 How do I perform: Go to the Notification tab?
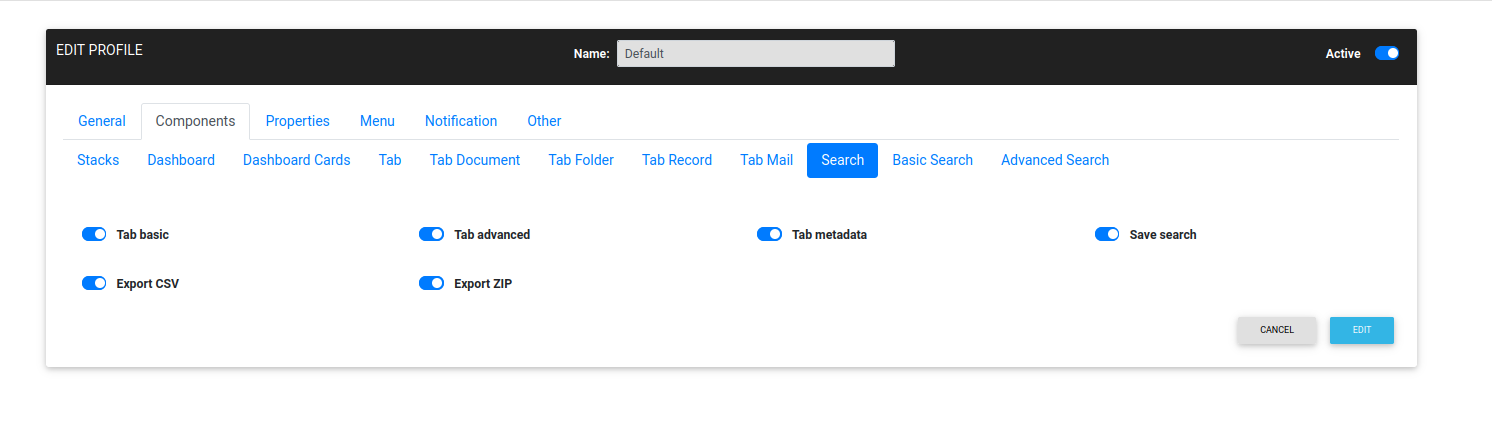tap(461, 121)
